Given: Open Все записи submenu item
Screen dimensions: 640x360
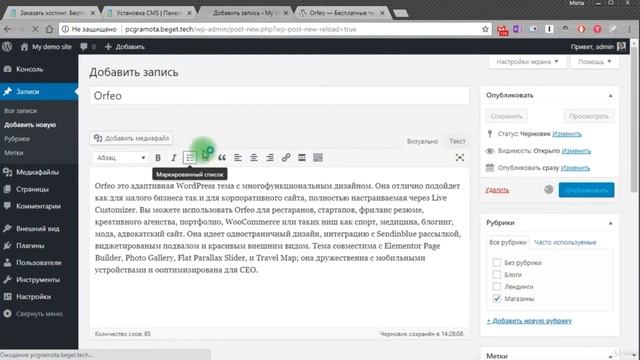Looking at the screenshot, I should tap(20, 111).
